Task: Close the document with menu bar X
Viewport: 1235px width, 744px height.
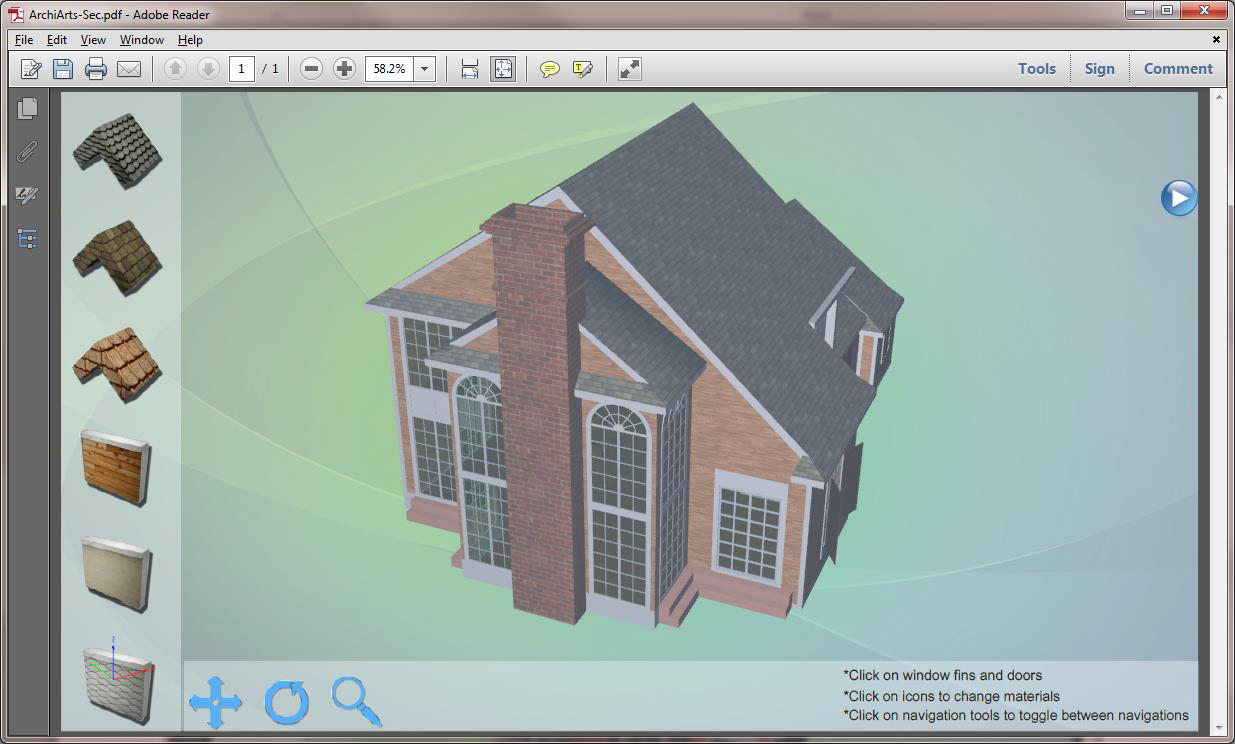Action: pos(1217,40)
